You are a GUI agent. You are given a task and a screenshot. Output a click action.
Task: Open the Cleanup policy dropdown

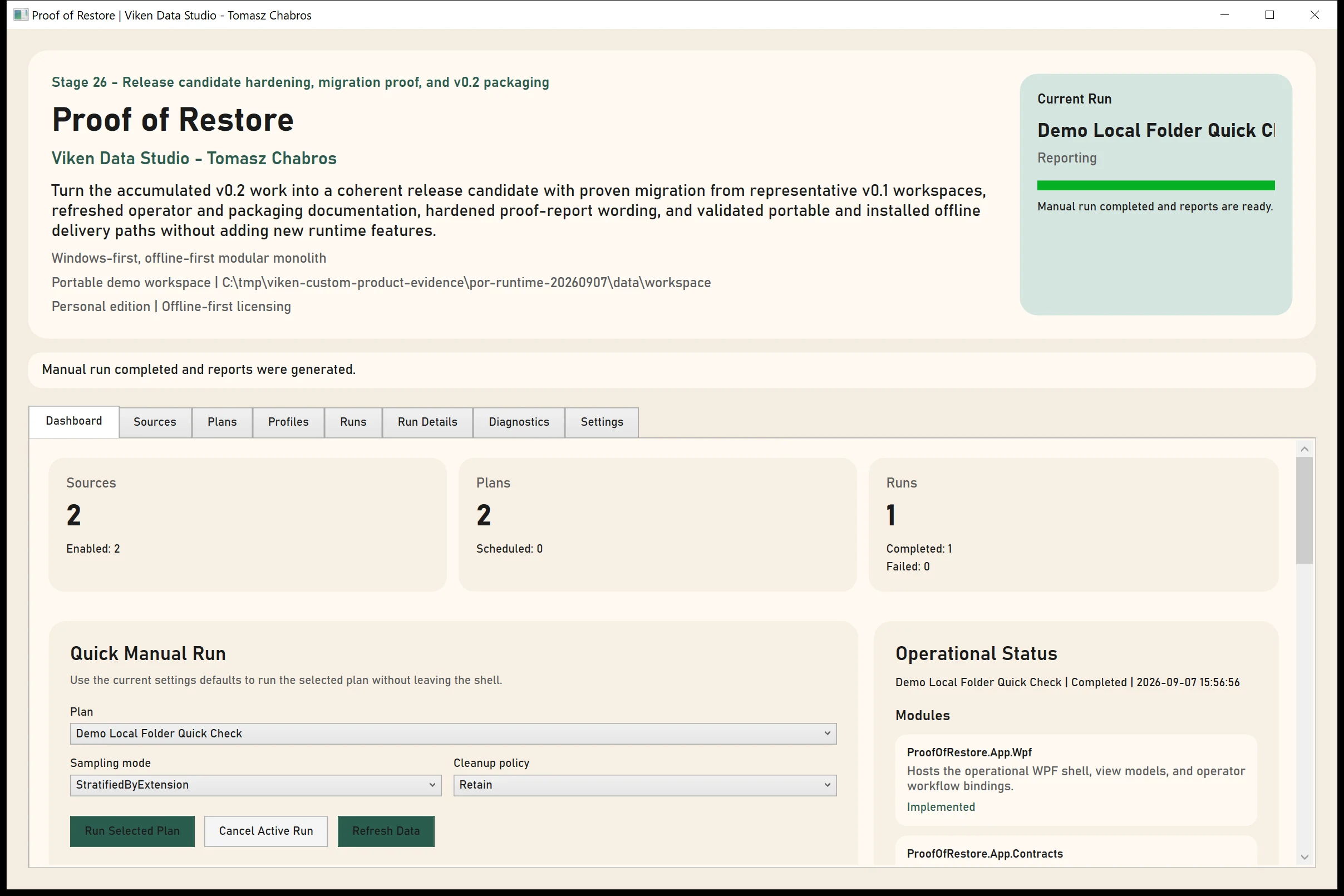[x=644, y=785]
